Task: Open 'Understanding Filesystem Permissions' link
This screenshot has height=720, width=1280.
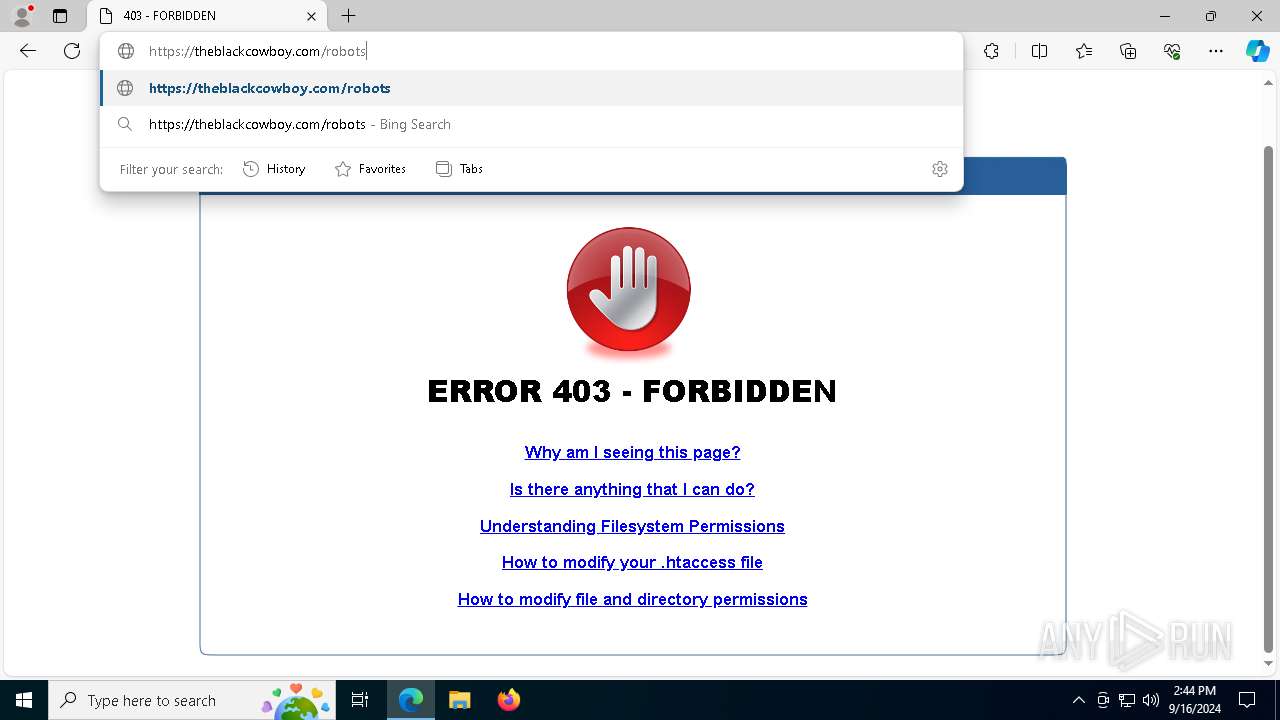Action: (632, 526)
